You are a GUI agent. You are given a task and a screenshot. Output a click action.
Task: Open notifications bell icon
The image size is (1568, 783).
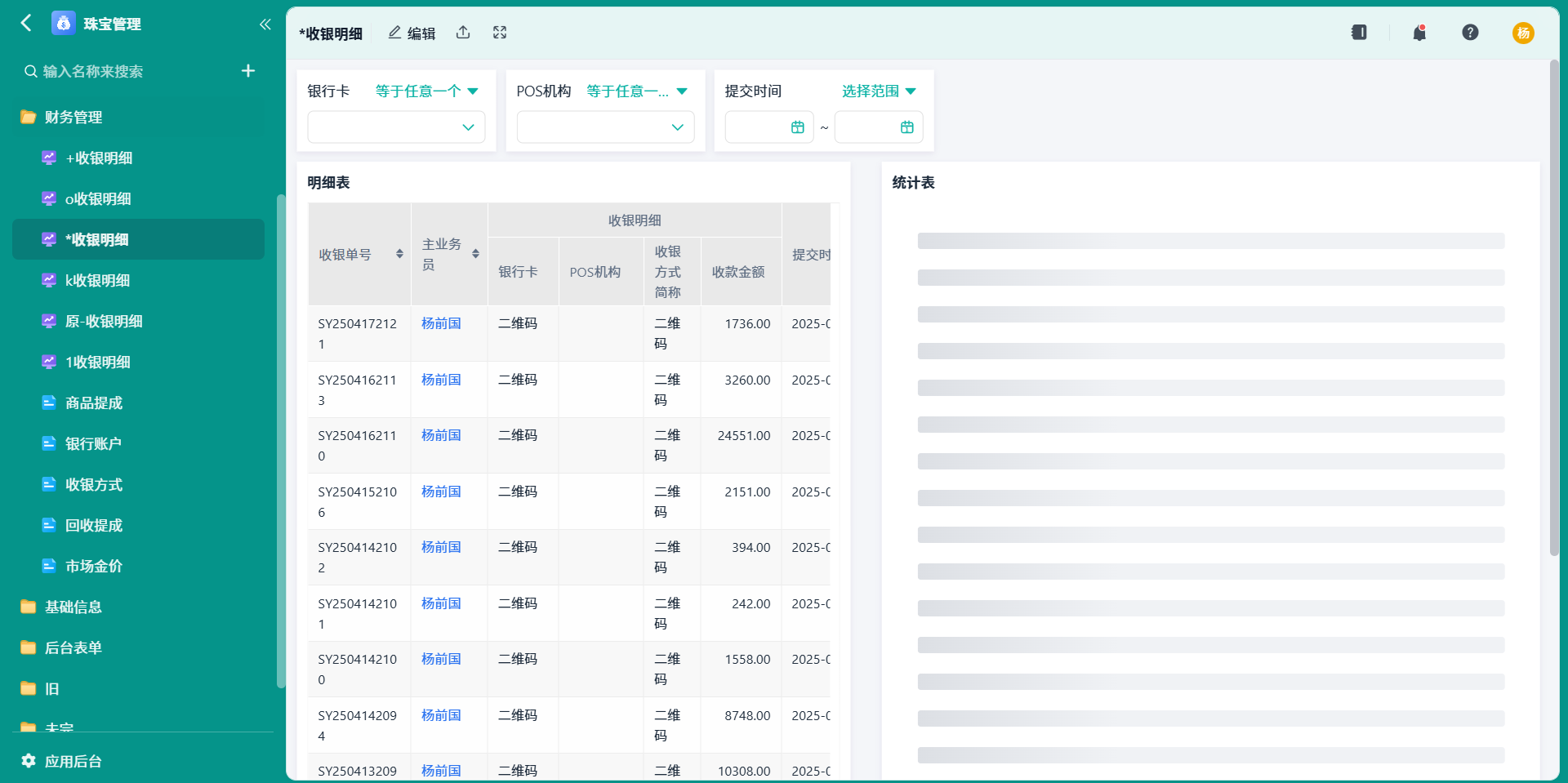point(1419,33)
